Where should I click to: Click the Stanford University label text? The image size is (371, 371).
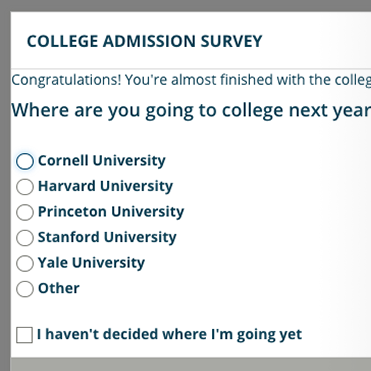click(x=107, y=237)
